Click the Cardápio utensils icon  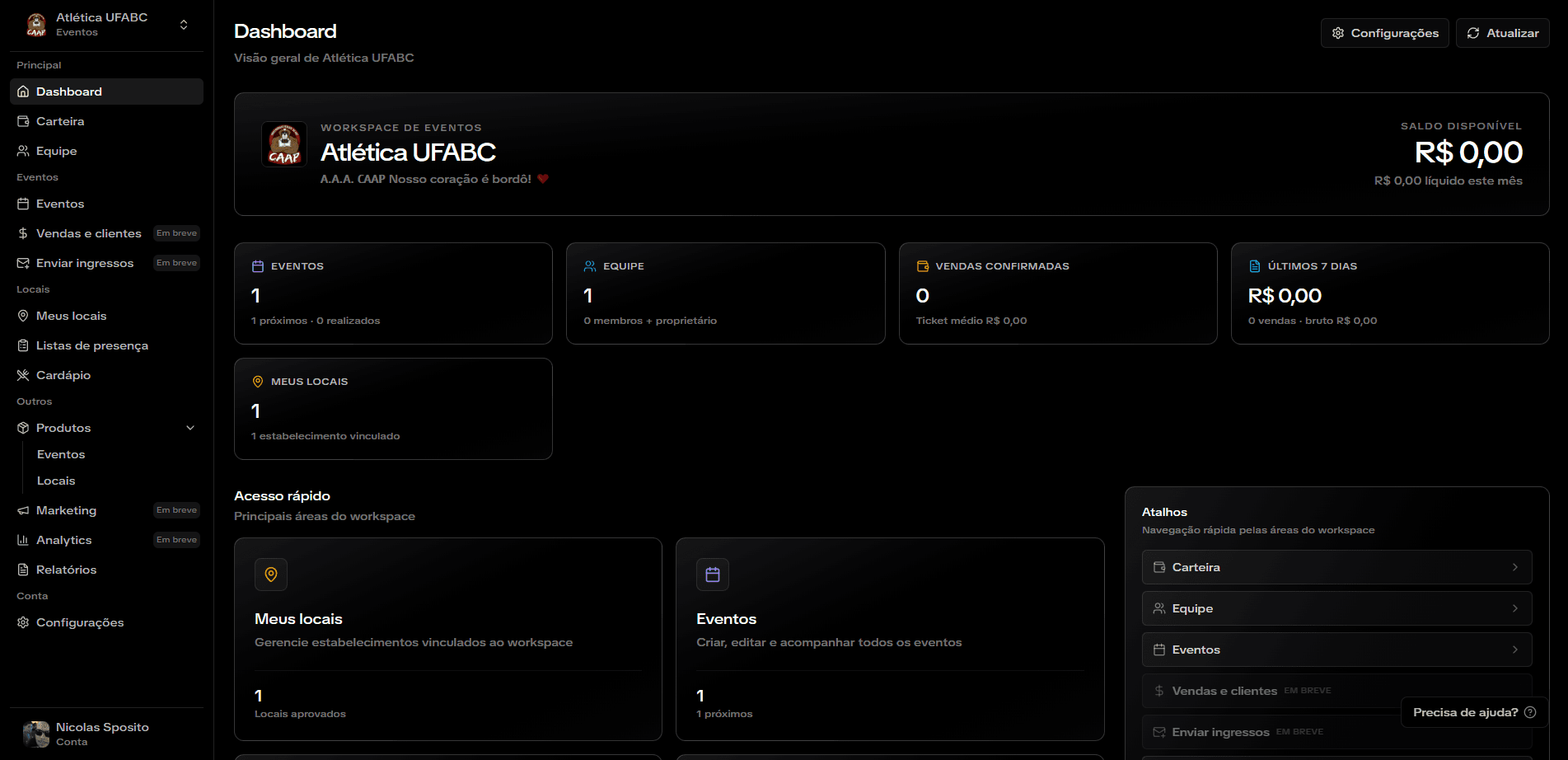click(x=23, y=375)
